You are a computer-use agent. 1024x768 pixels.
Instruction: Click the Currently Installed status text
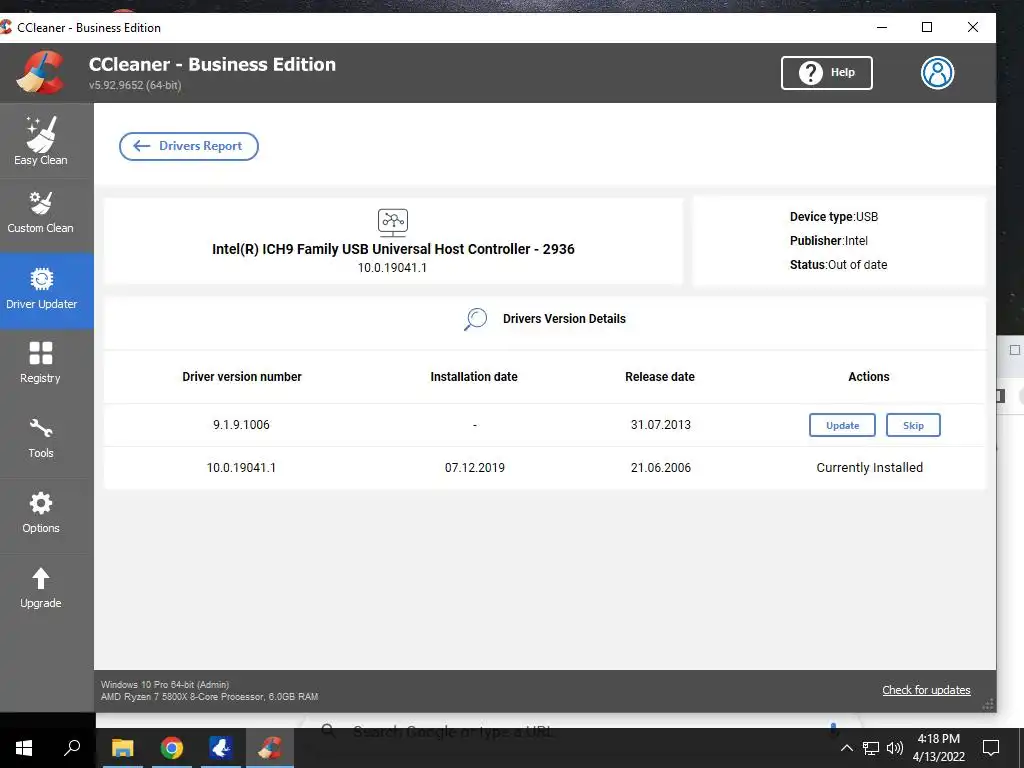[x=869, y=468]
